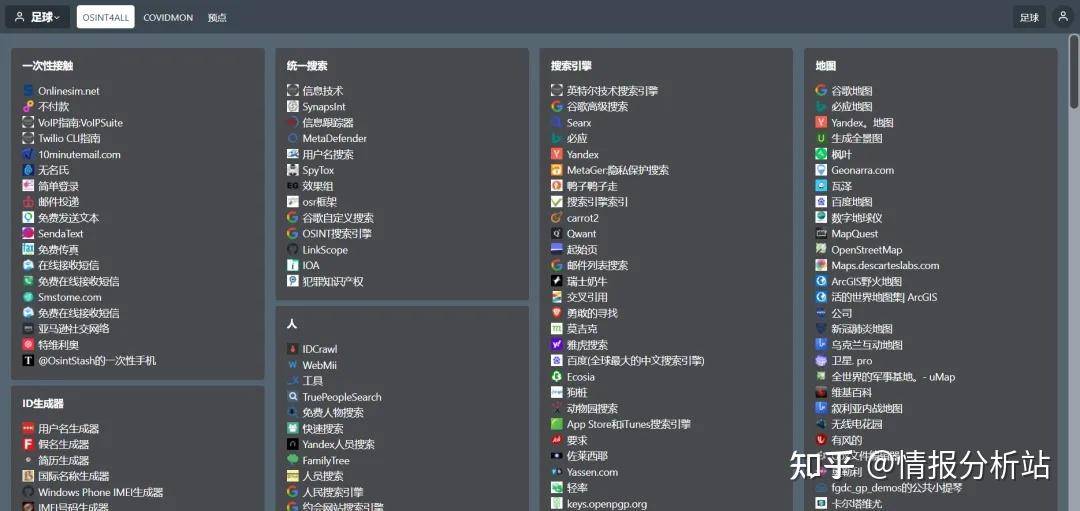Open the 国际名称生成器 link

click(x=74, y=476)
